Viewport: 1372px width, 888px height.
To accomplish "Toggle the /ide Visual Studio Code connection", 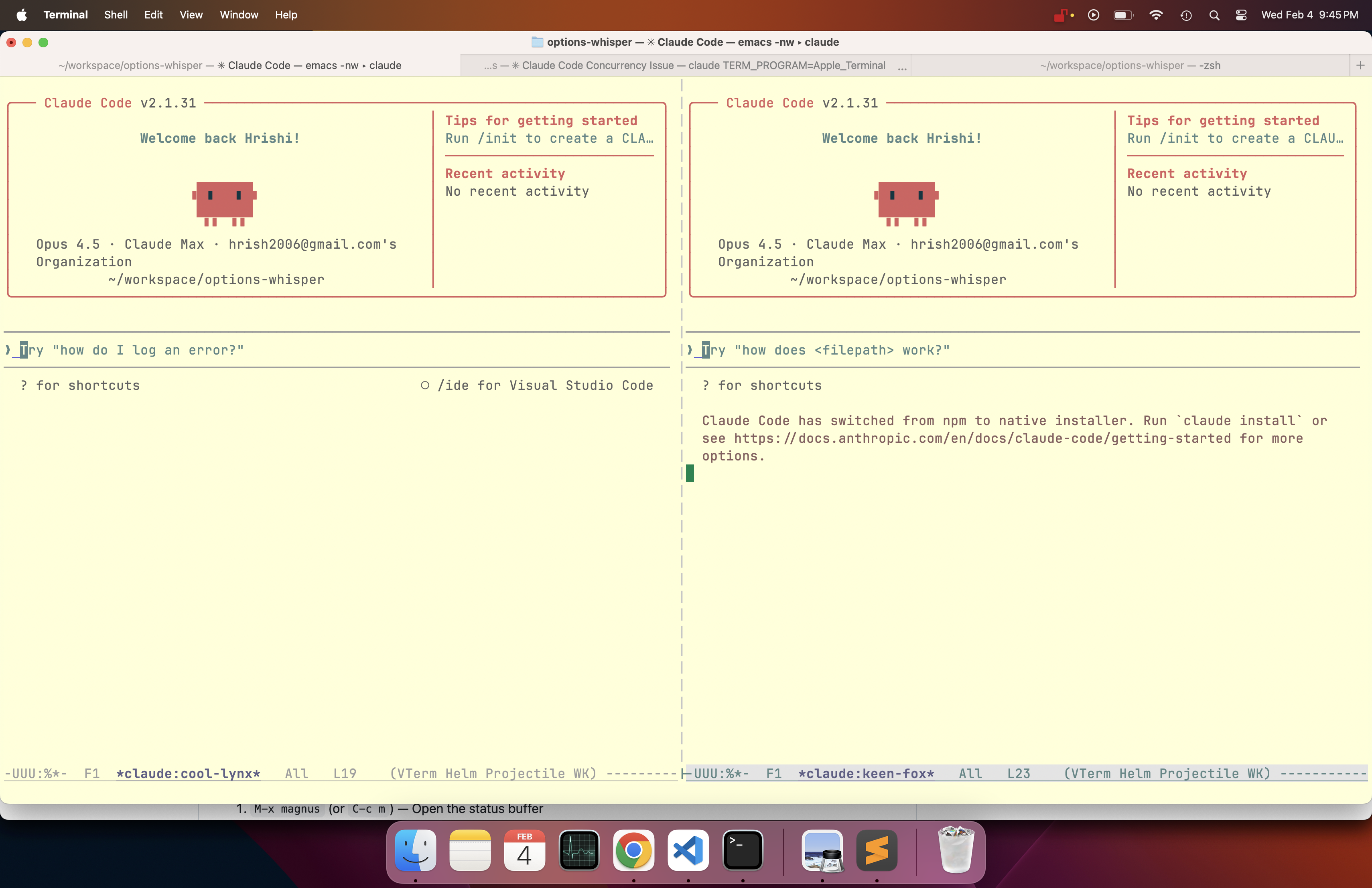I will pos(535,385).
